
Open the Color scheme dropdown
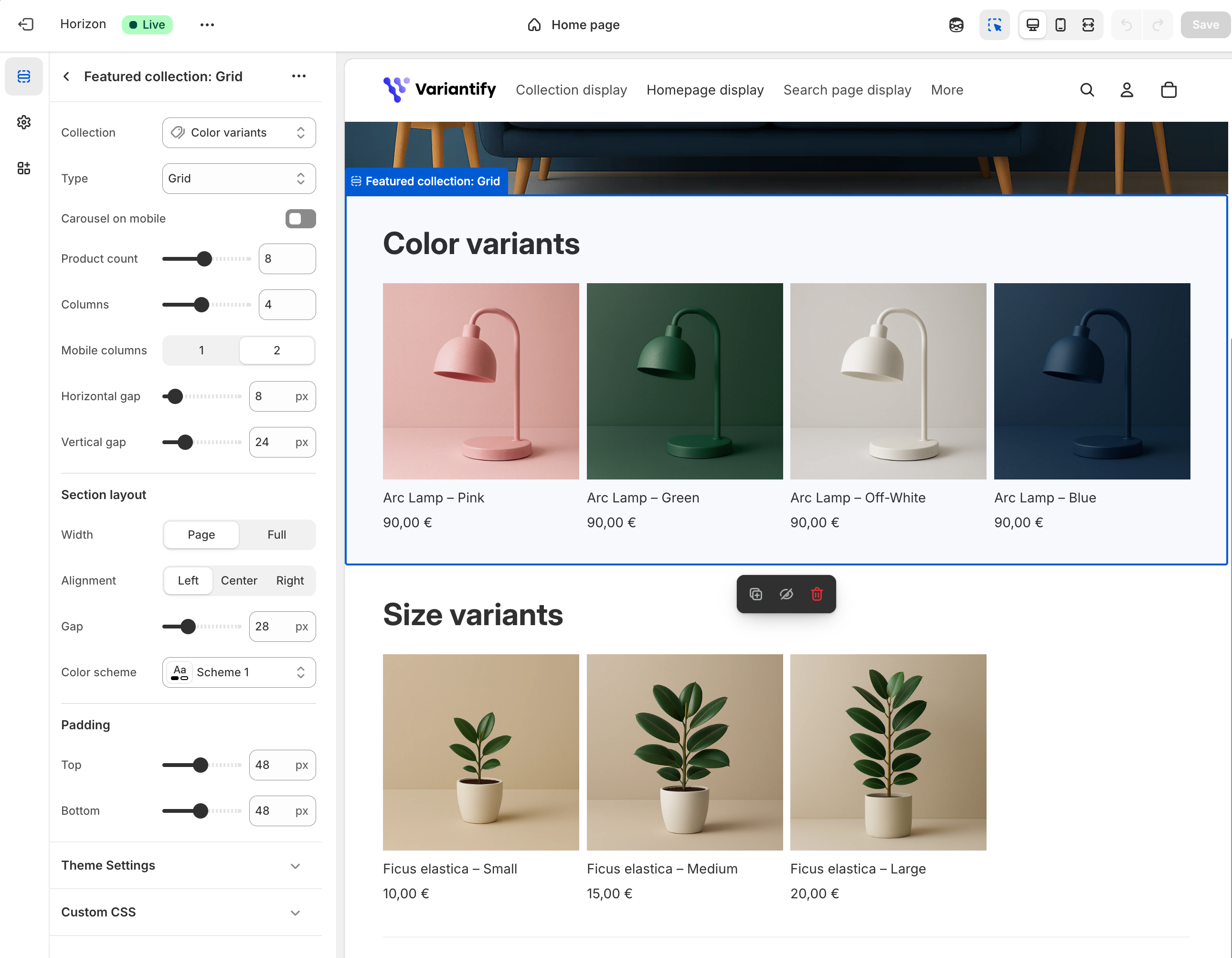tap(239, 672)
